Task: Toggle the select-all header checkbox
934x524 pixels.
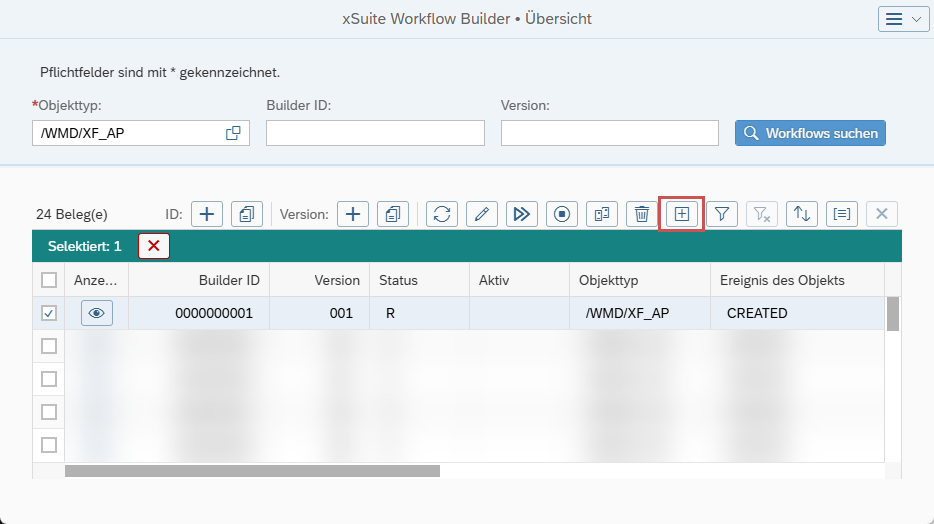Action: pyautogui.click(x=49, y=280)
